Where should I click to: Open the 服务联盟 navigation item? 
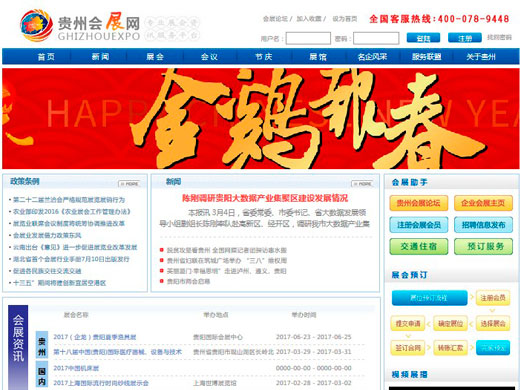pyautogui.click(x=426, y=57)
